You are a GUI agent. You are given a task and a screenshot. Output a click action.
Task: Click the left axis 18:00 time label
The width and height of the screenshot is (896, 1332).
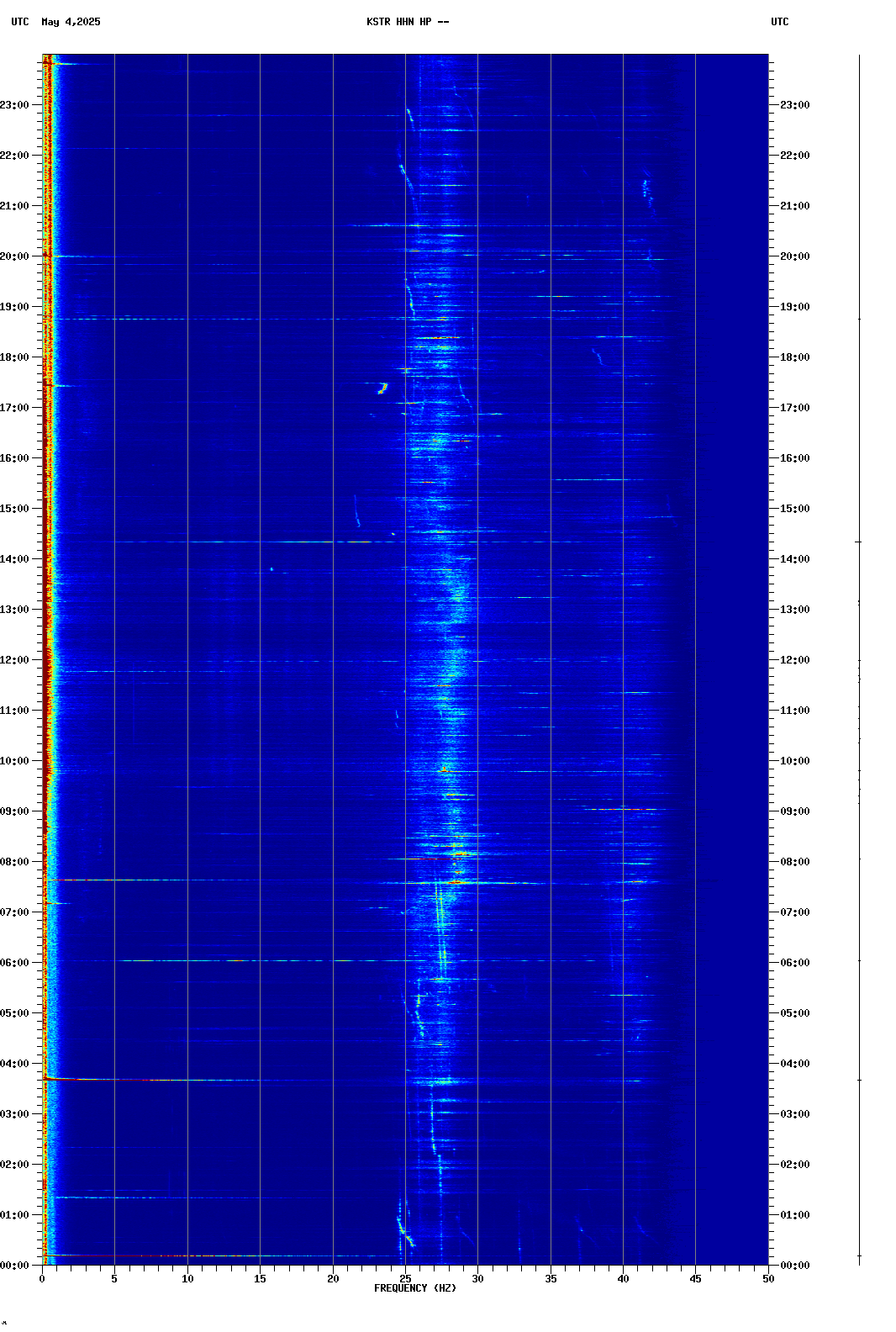coord(14,357)
